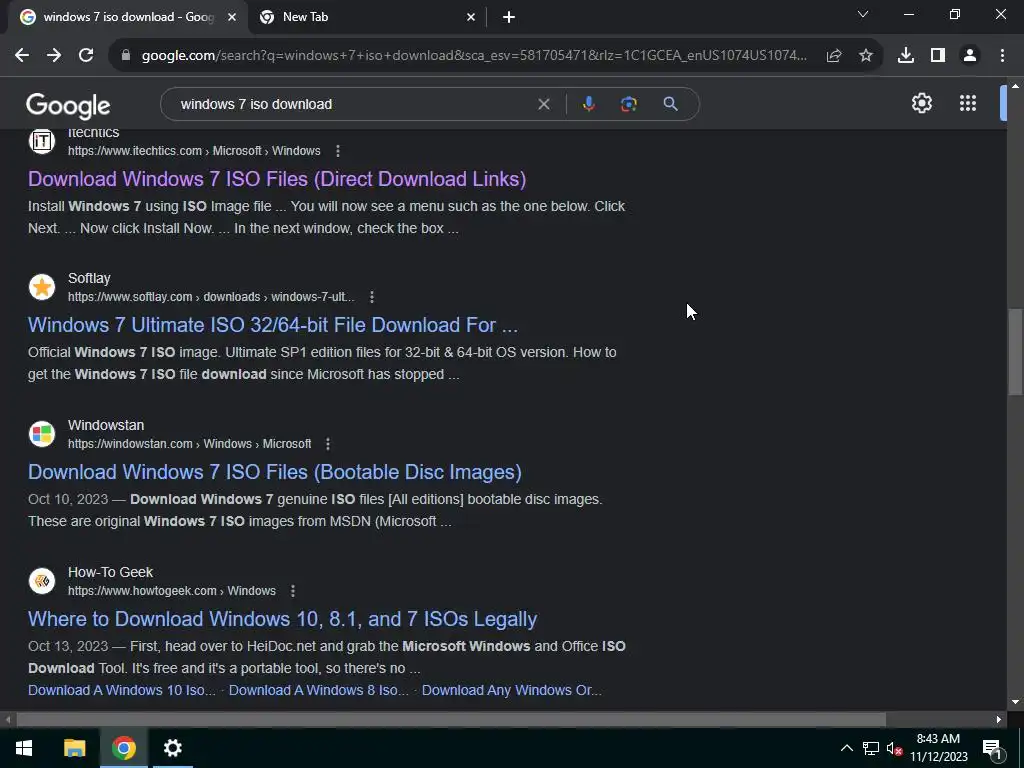Click the Chrome taskbar icon
1024x768 pixels.
point(123,748)
